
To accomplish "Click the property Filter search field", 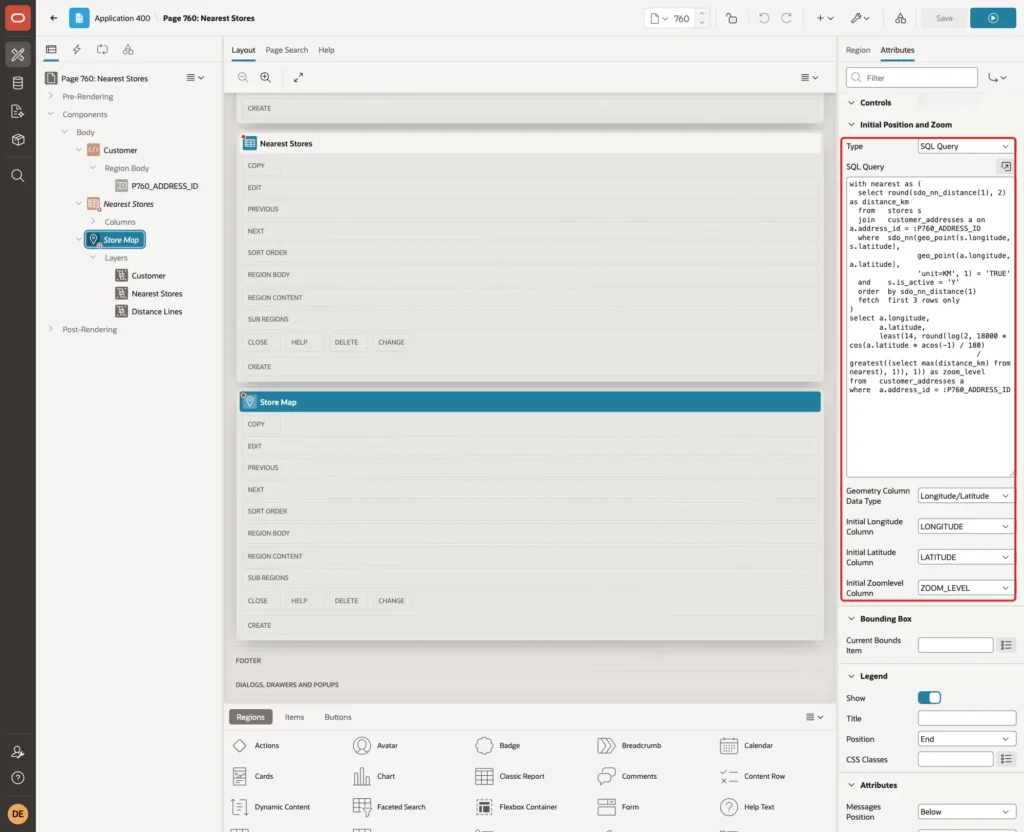I will [x=912, y=78].
